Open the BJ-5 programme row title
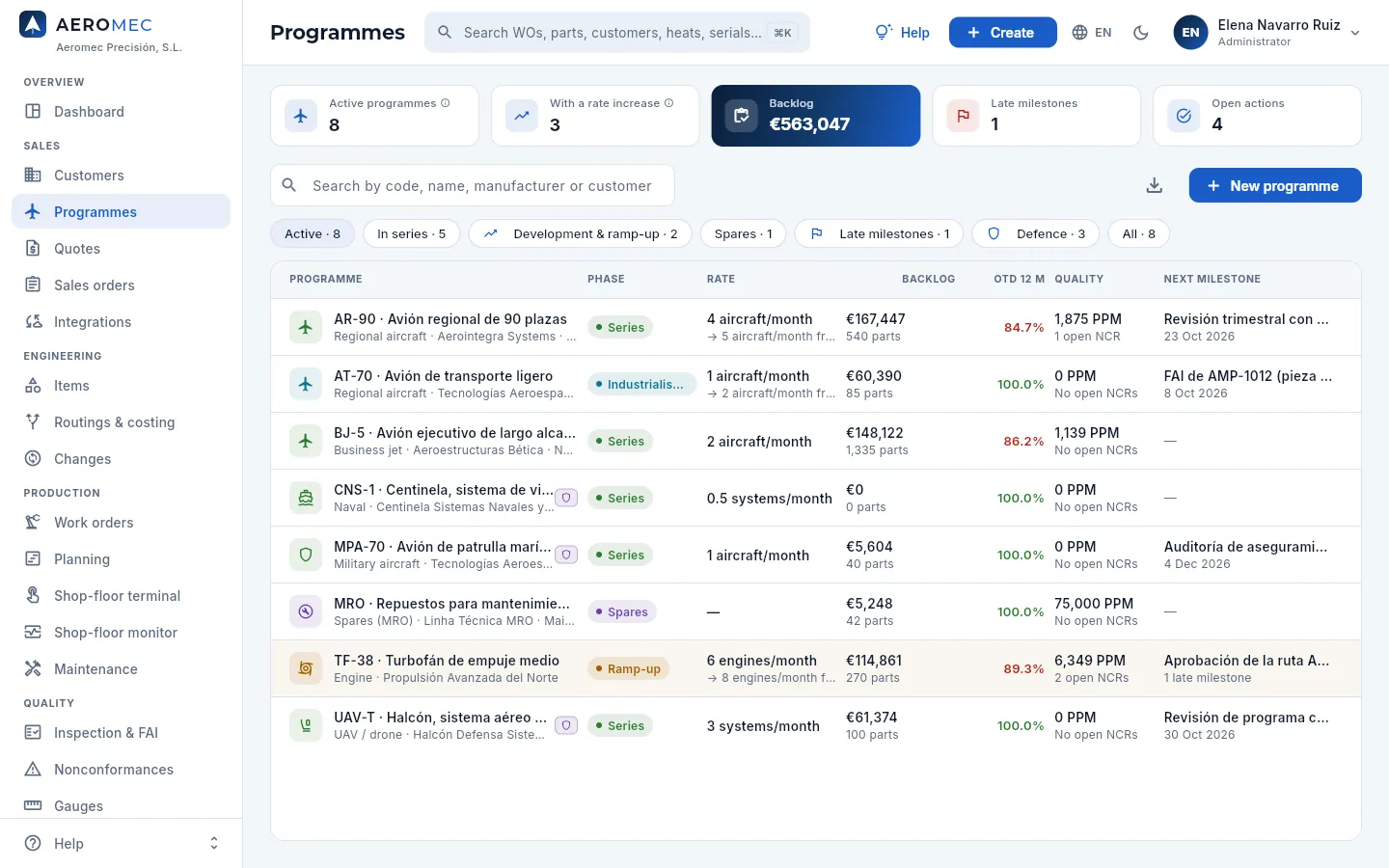This screenshot has height=868, width=1389. point(454,433)
